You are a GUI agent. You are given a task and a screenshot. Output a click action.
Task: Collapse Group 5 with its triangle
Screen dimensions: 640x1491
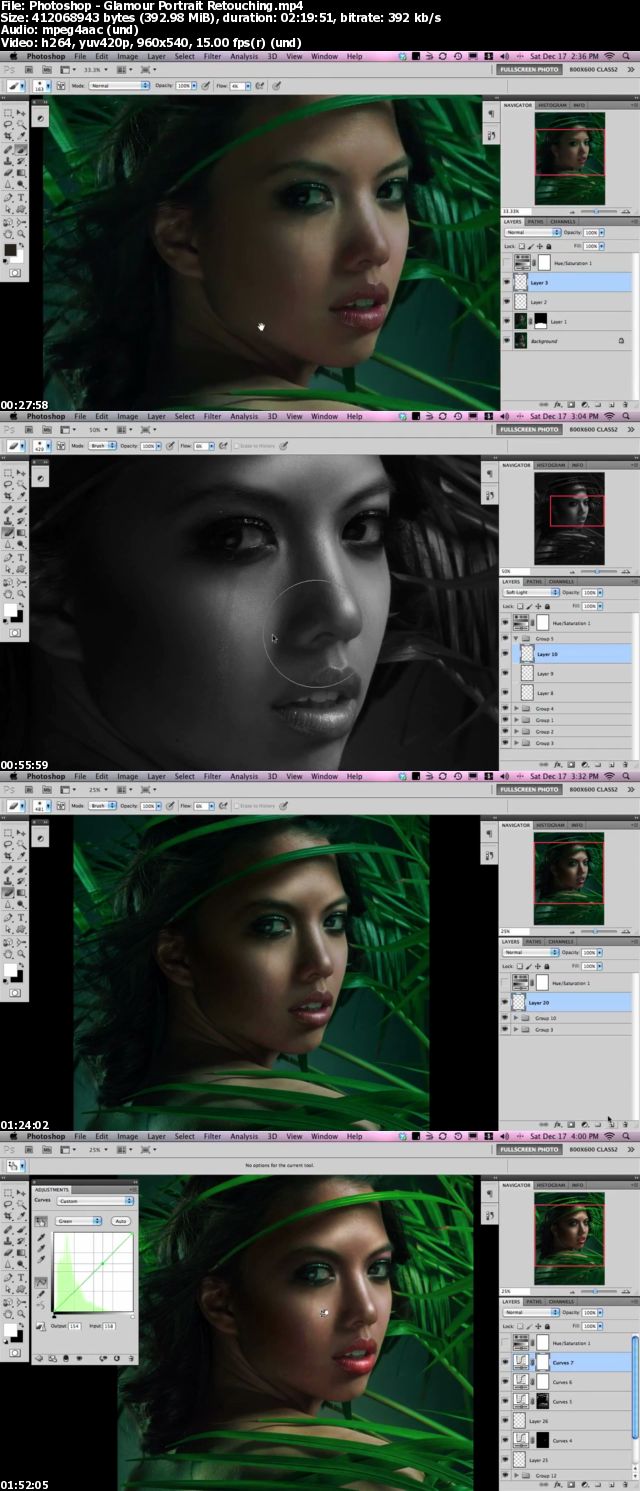pos(517,637)
